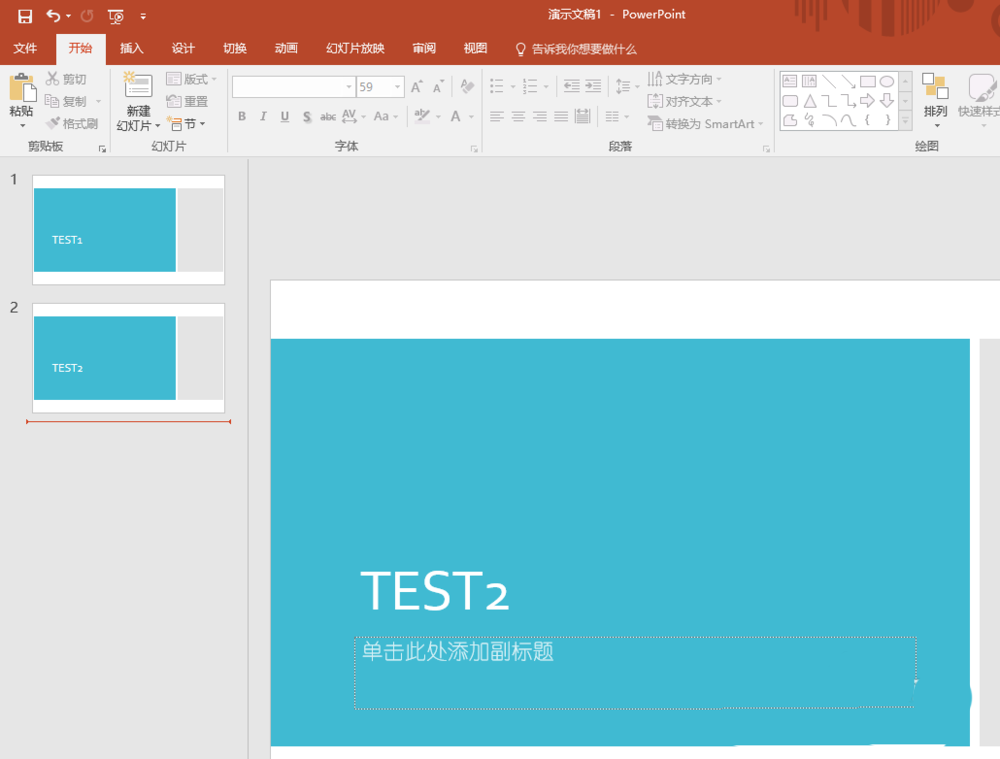
Task: Center align text
Action: click(x=518, y=116)
